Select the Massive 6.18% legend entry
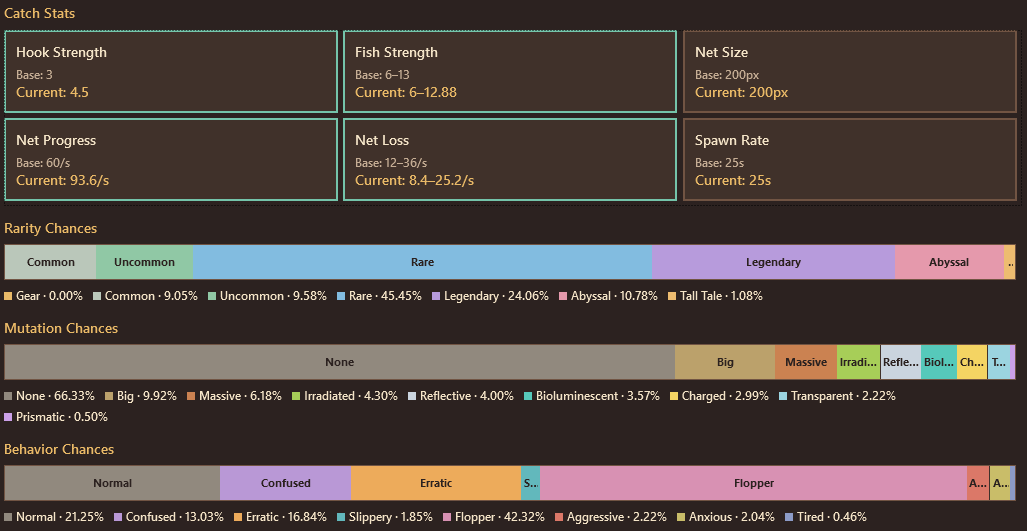The width and height of the screenshot is (1027, 531). [234, 396]
